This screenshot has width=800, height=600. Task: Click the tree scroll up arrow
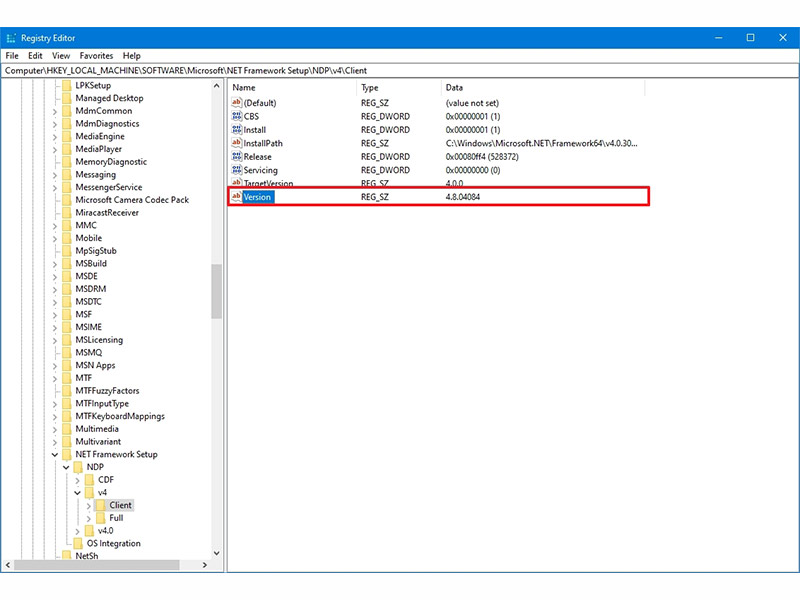click(x=216, y=86)
